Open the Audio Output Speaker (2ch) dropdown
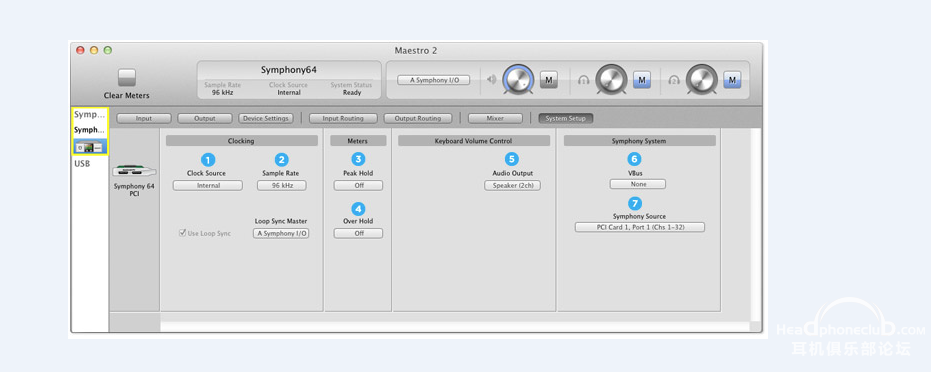931x372 pixels. click(x=512, y=186)
